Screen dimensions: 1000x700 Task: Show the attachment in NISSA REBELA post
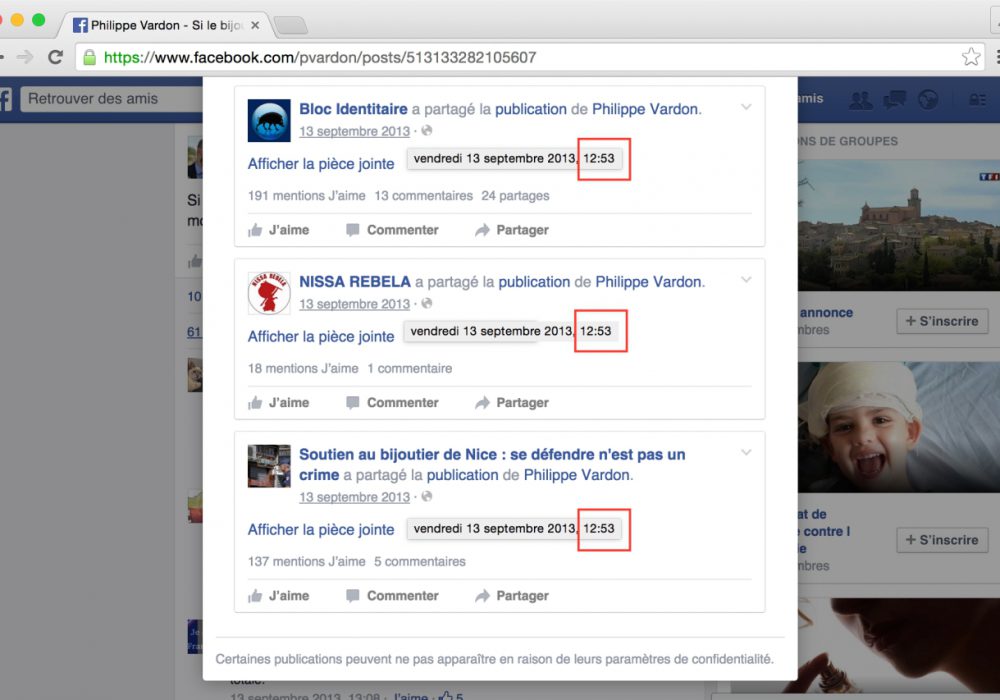tap(321, 337)
